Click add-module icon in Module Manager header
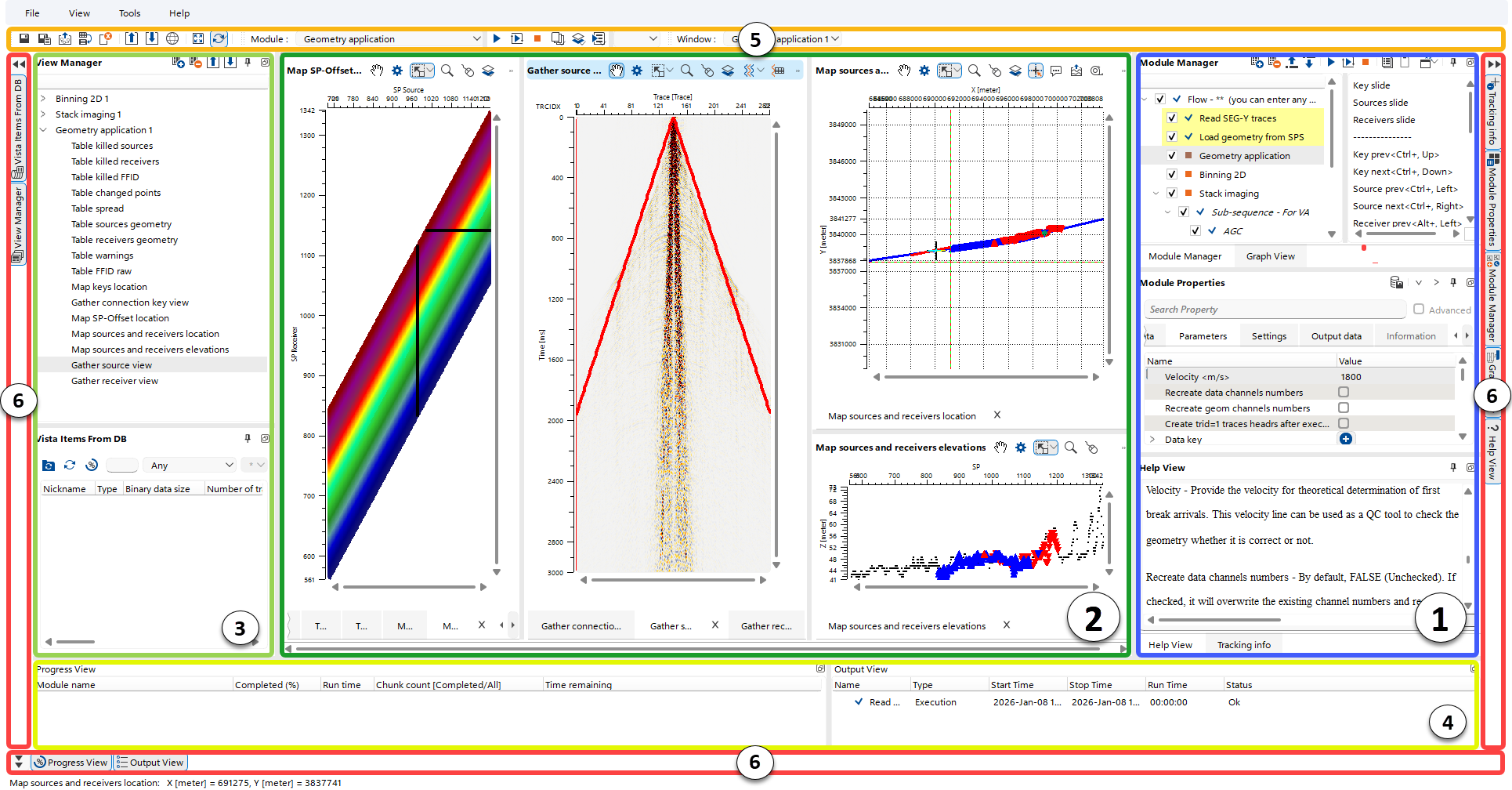Screen dimensions: 1512x790 pyautogui.click(x=1257, y=63)
